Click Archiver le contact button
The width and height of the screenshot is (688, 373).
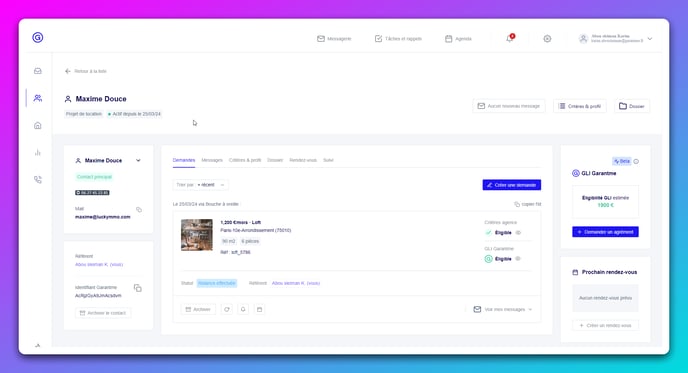click(103, 313)
